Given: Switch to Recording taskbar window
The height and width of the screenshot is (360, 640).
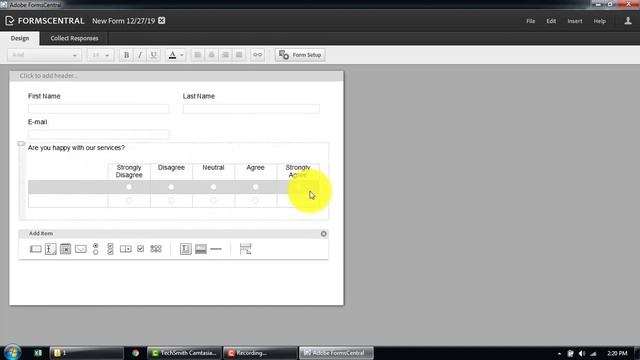Looking at the screenshot, I should point(260,353).
